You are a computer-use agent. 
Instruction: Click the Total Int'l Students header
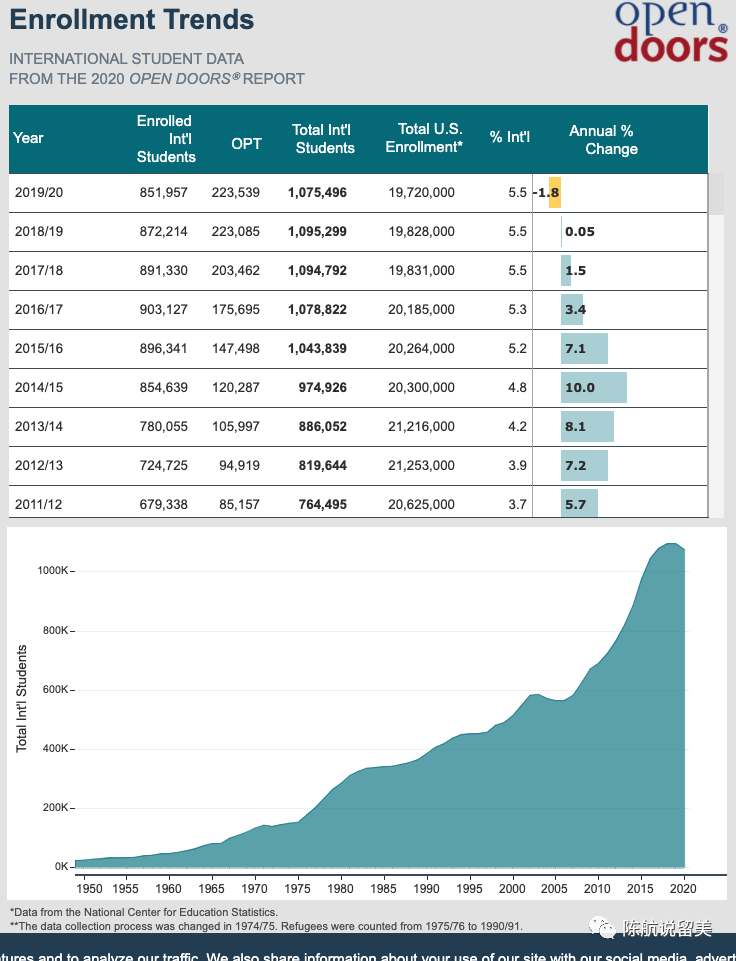pos(323,139)
